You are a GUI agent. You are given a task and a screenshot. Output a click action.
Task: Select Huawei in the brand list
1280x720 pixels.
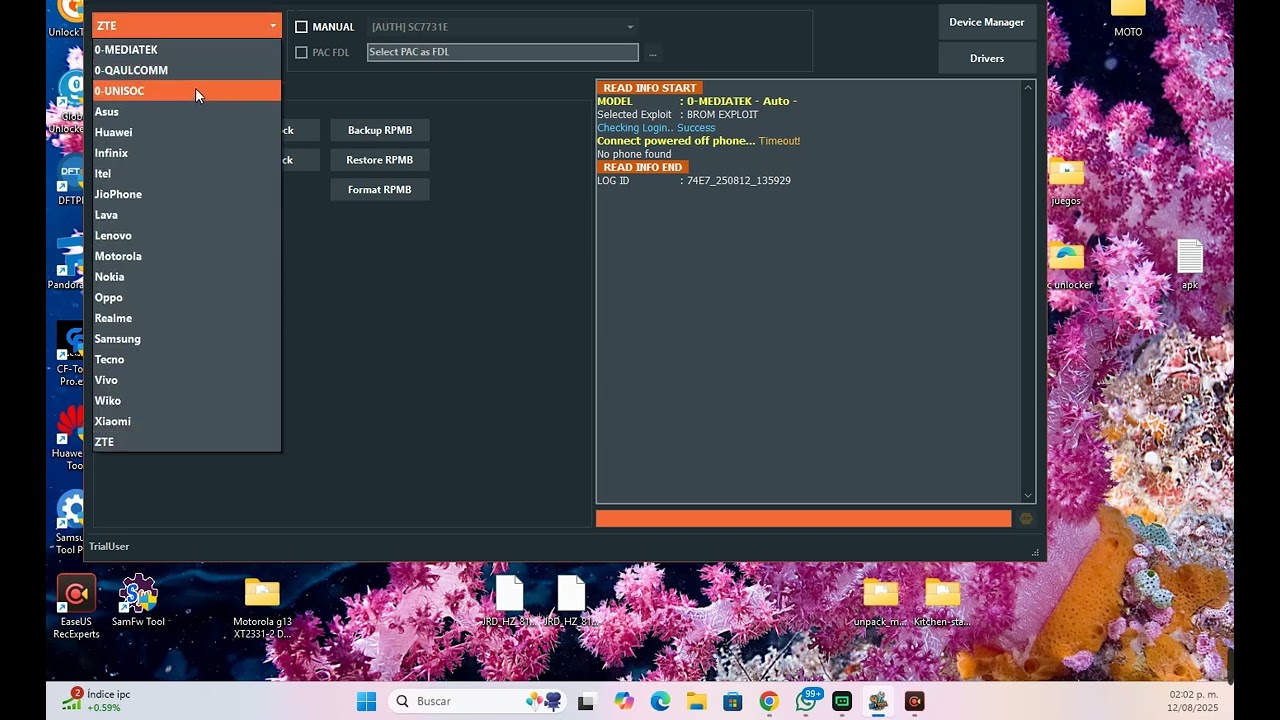pyautogui.click(x=186, y=132)
